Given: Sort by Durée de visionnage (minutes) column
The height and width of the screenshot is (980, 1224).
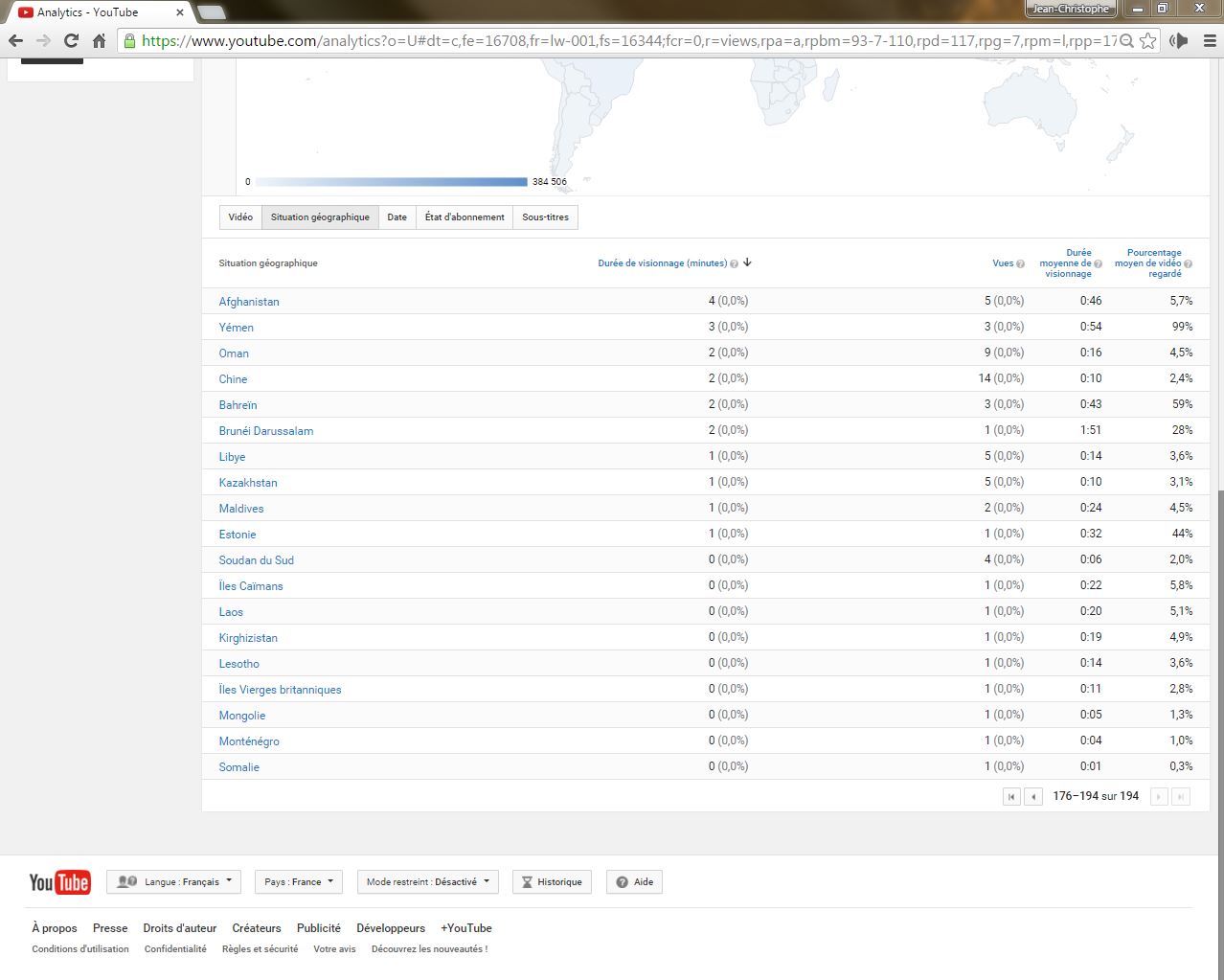Looking at the screenshot, I should [662, 263].
